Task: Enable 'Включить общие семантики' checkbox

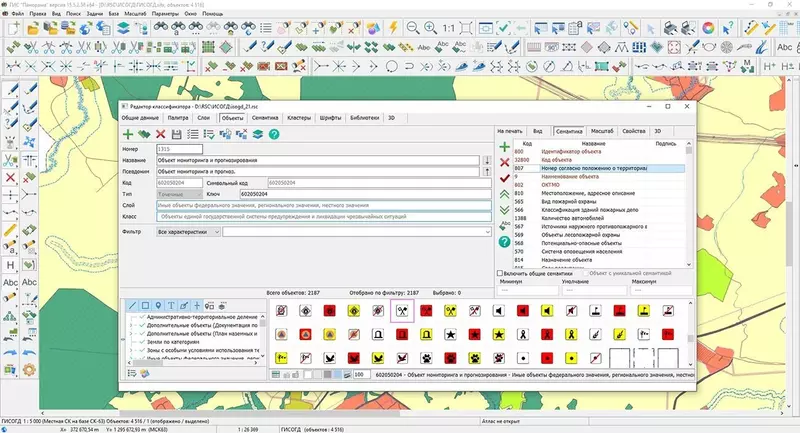Action: click(502, 273)
